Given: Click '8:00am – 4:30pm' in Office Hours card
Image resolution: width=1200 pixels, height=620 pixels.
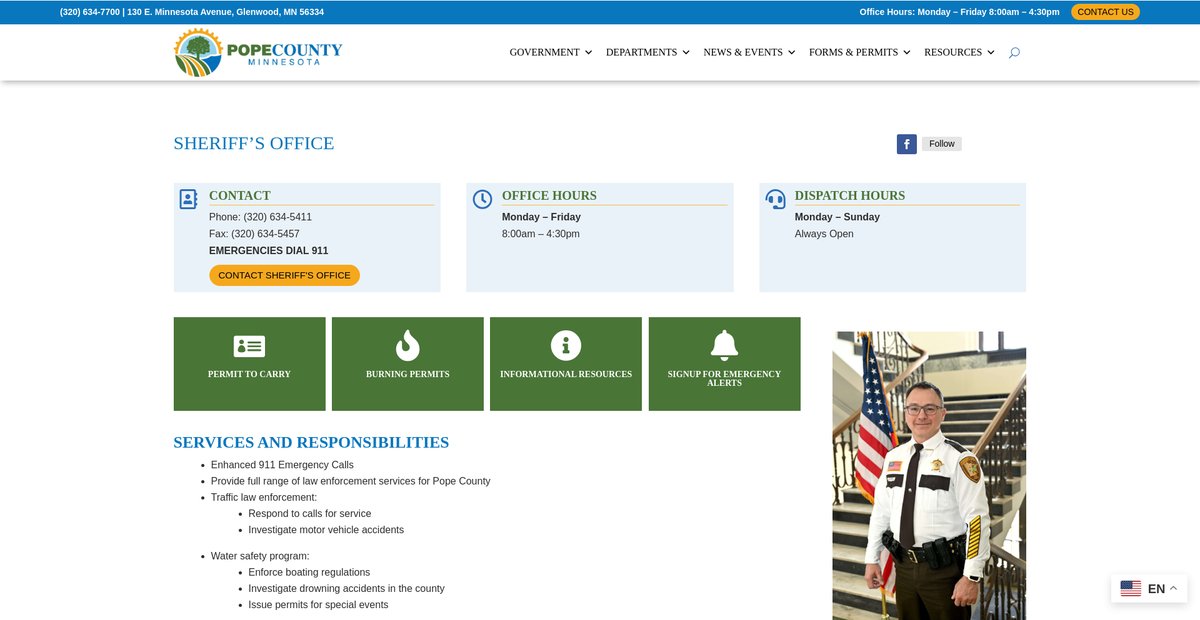Looking at the screenshot, I should [541, 234].
